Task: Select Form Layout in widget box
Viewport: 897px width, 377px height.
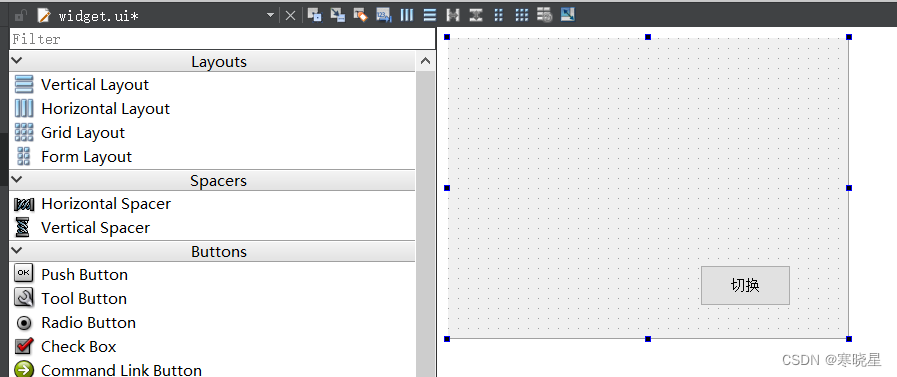Action: (212, 157)
